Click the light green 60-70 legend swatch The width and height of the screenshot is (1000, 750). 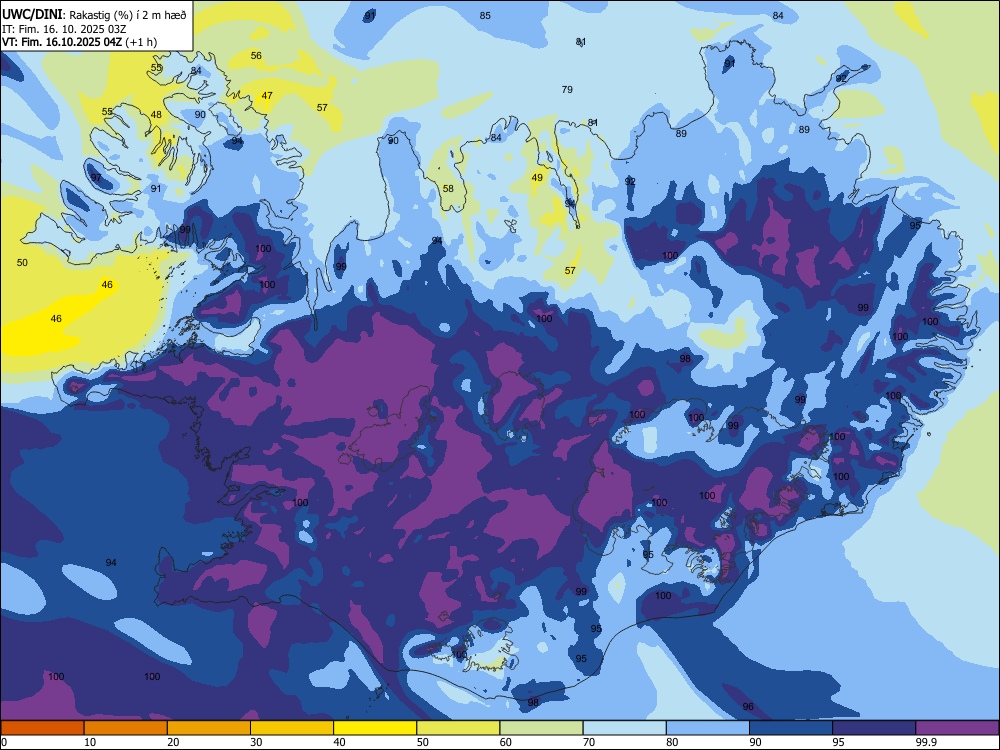[x=541, y=728]
